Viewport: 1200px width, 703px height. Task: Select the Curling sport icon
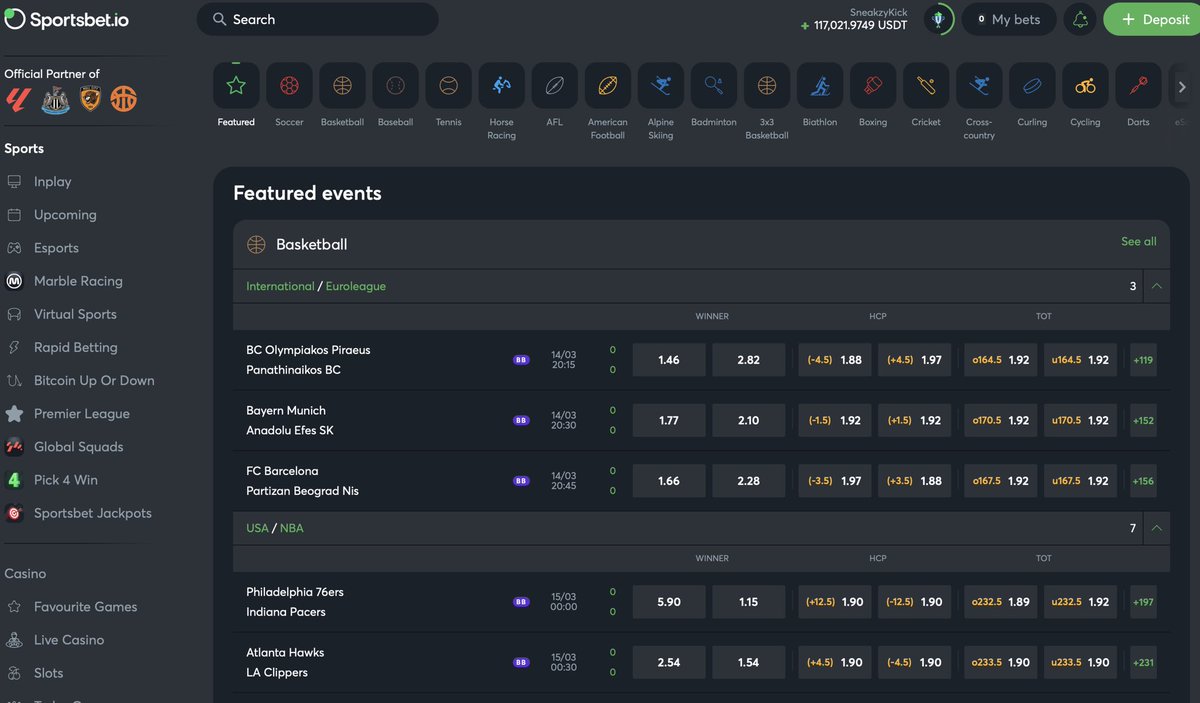tap(1032, 86)
